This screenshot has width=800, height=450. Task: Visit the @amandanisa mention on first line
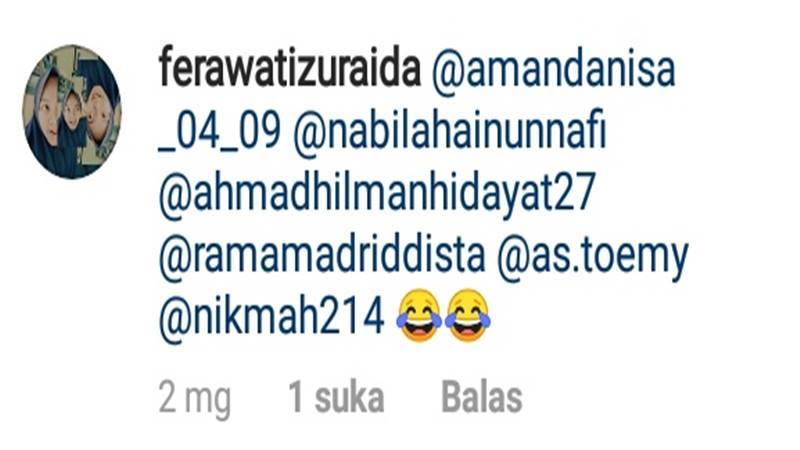pos(554,71)
